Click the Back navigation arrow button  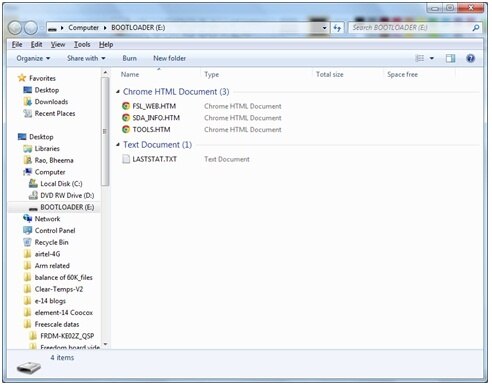(15, 28)
